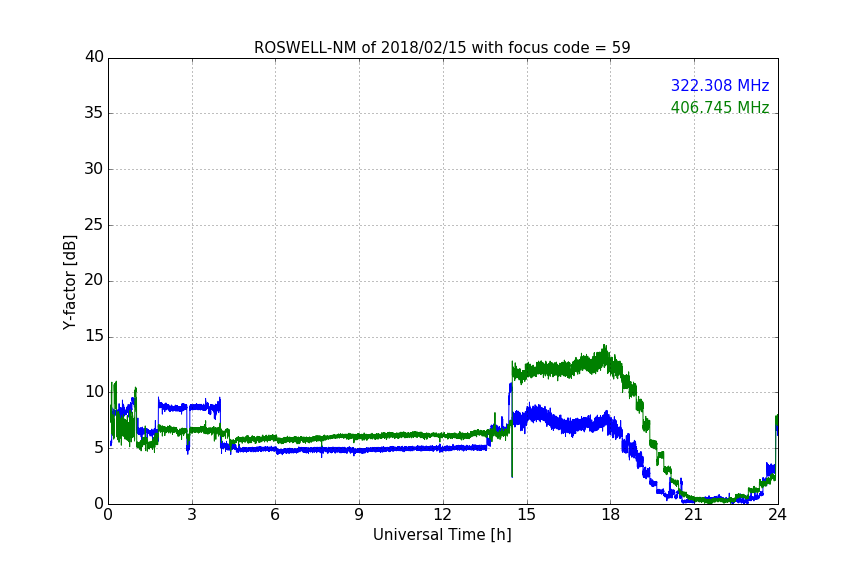Click the y-axis tick label 25
Viewport: 864px width, 576px height.
tap(94, 224)
